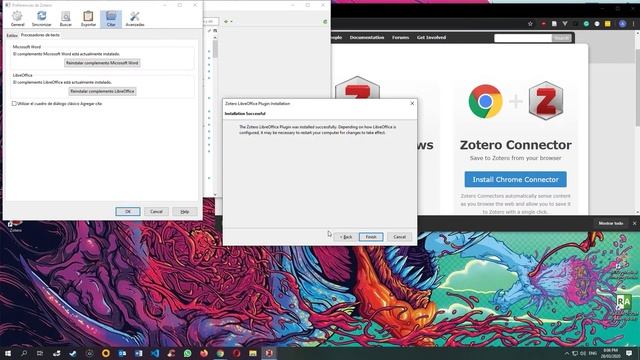
Task: Open Windows search from taskbar
Action: point(24,353)
